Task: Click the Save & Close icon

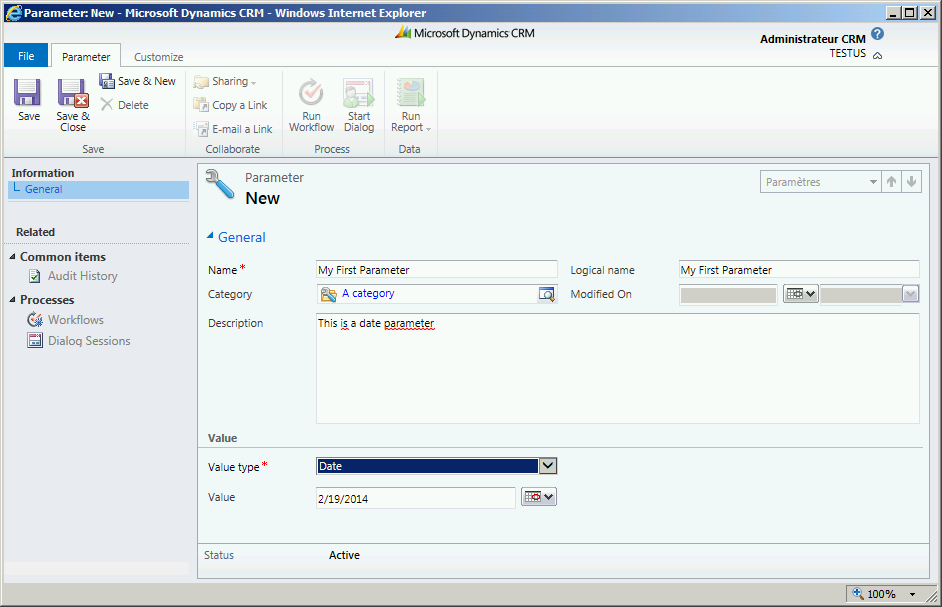Action: click(73, 94)
